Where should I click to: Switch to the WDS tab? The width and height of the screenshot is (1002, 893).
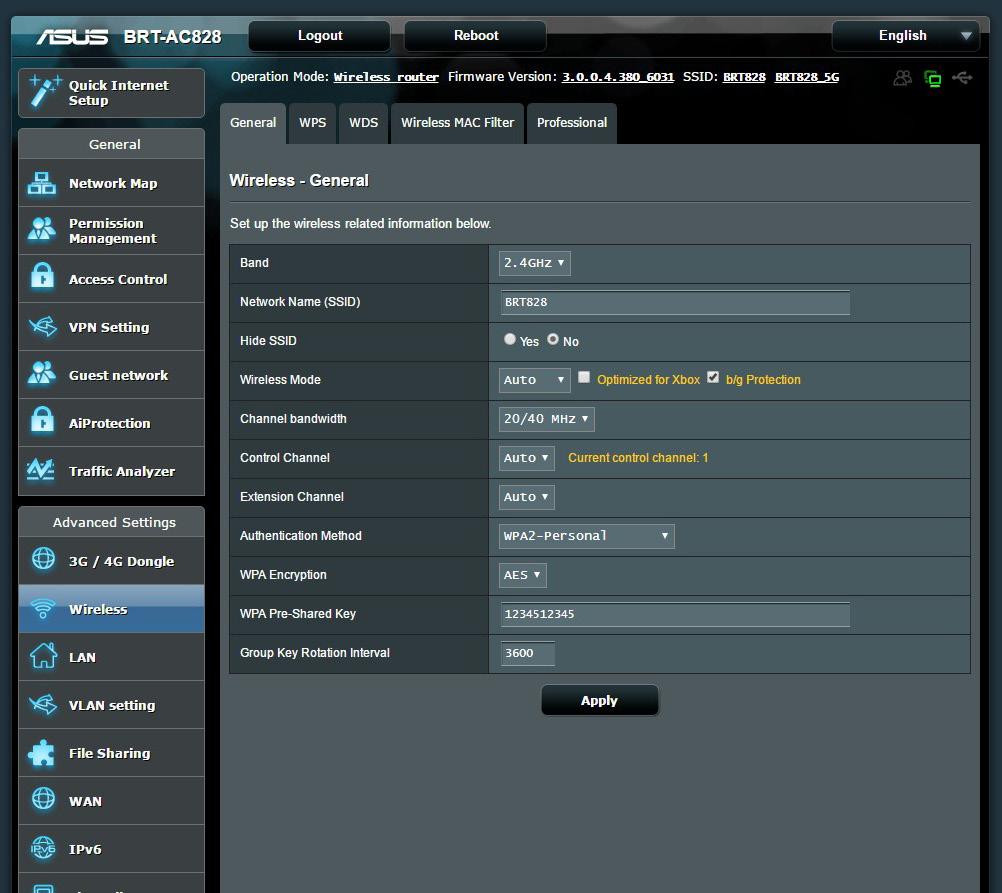[364, 123]
